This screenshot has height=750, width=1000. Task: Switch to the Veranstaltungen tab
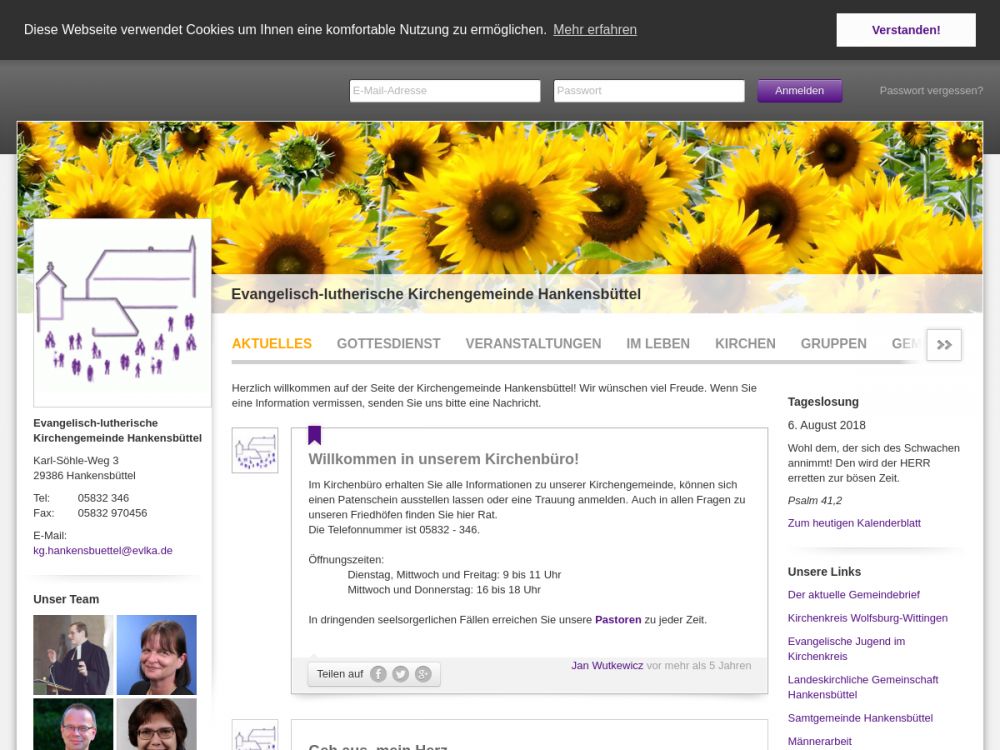pos(533,343)
